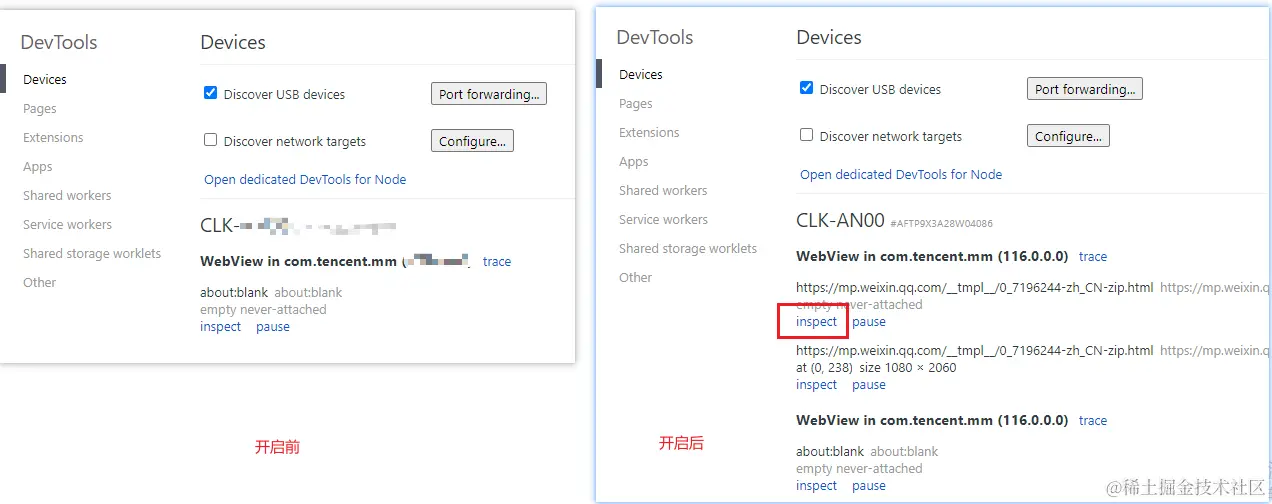Inspect the empty never-attached mp.weixin.qq.com page
1272x504 pixels.
[816, 321]
